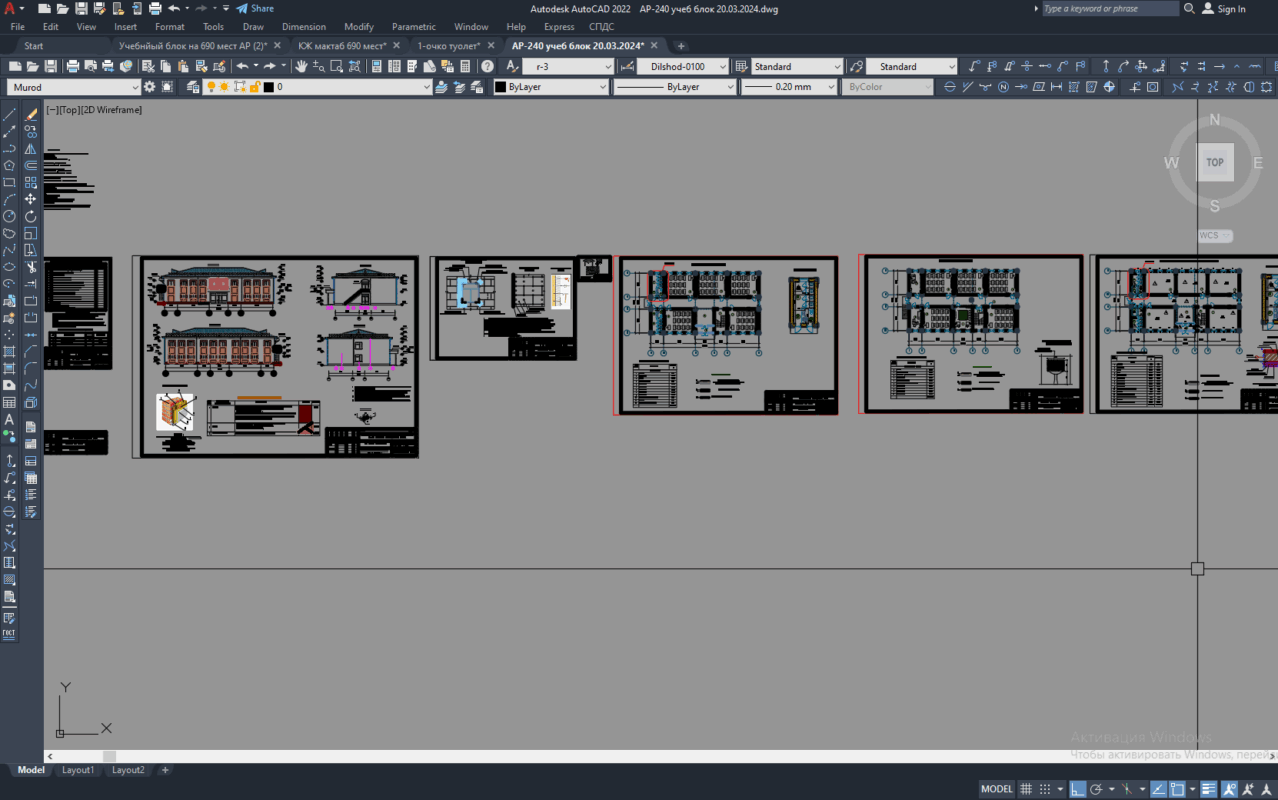
Task: Expand WCS dropdown under ViewCube
Action: click(x=1215, y=236)
